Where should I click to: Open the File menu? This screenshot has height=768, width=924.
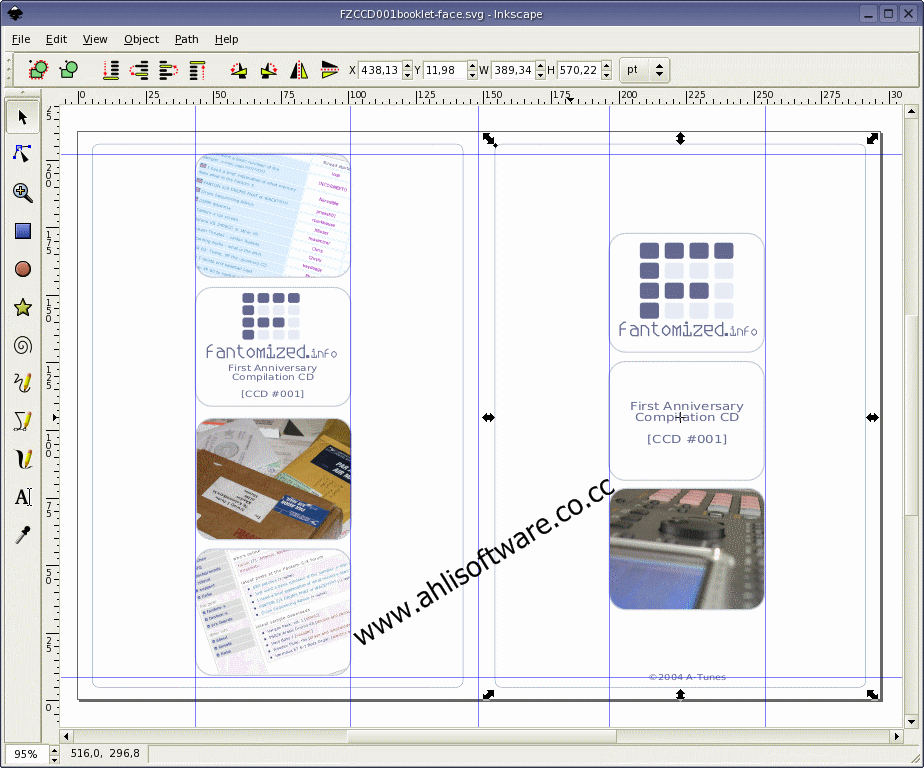[x=21, y=39]
